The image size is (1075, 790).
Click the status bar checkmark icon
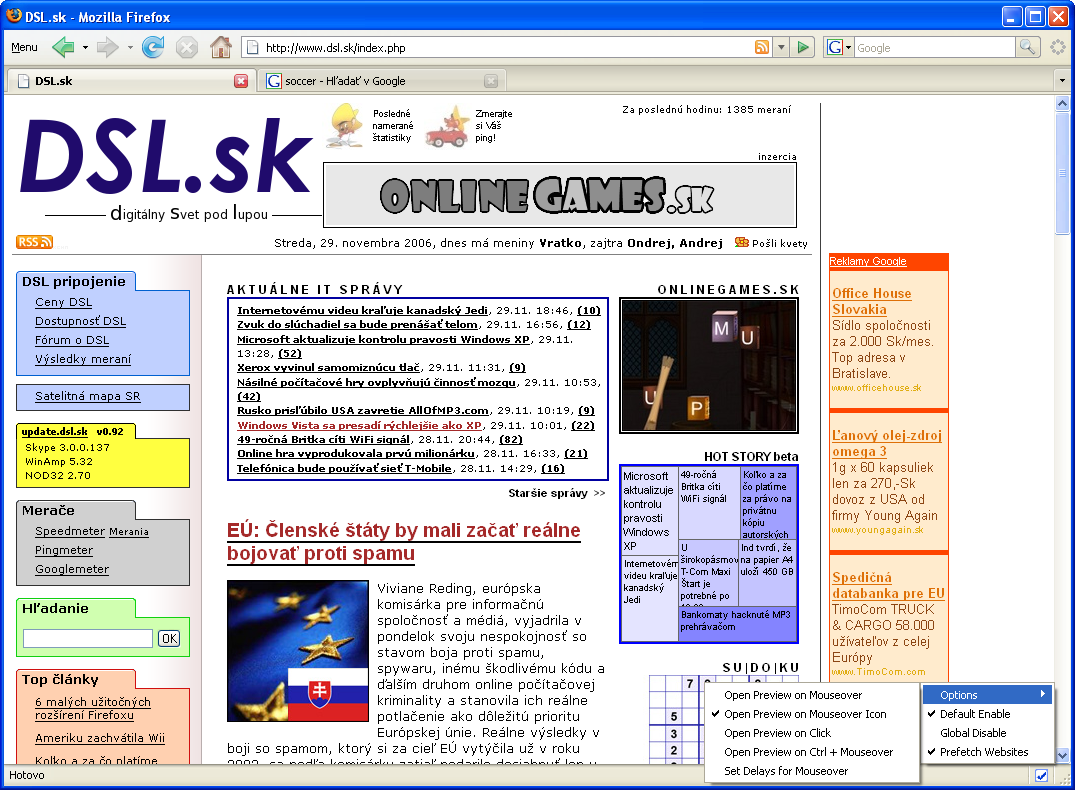point(1041,776)
